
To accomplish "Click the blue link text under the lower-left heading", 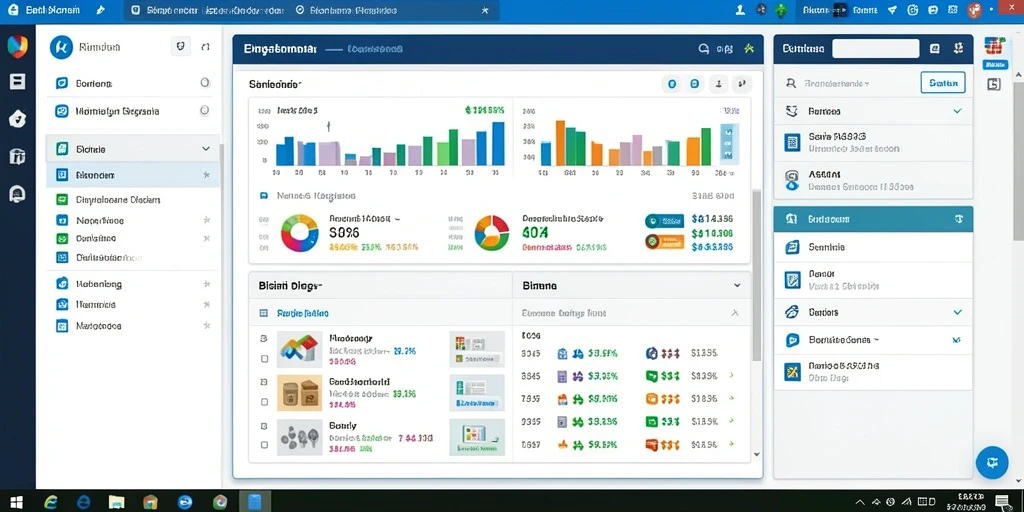I will click(x=303, y=313).
